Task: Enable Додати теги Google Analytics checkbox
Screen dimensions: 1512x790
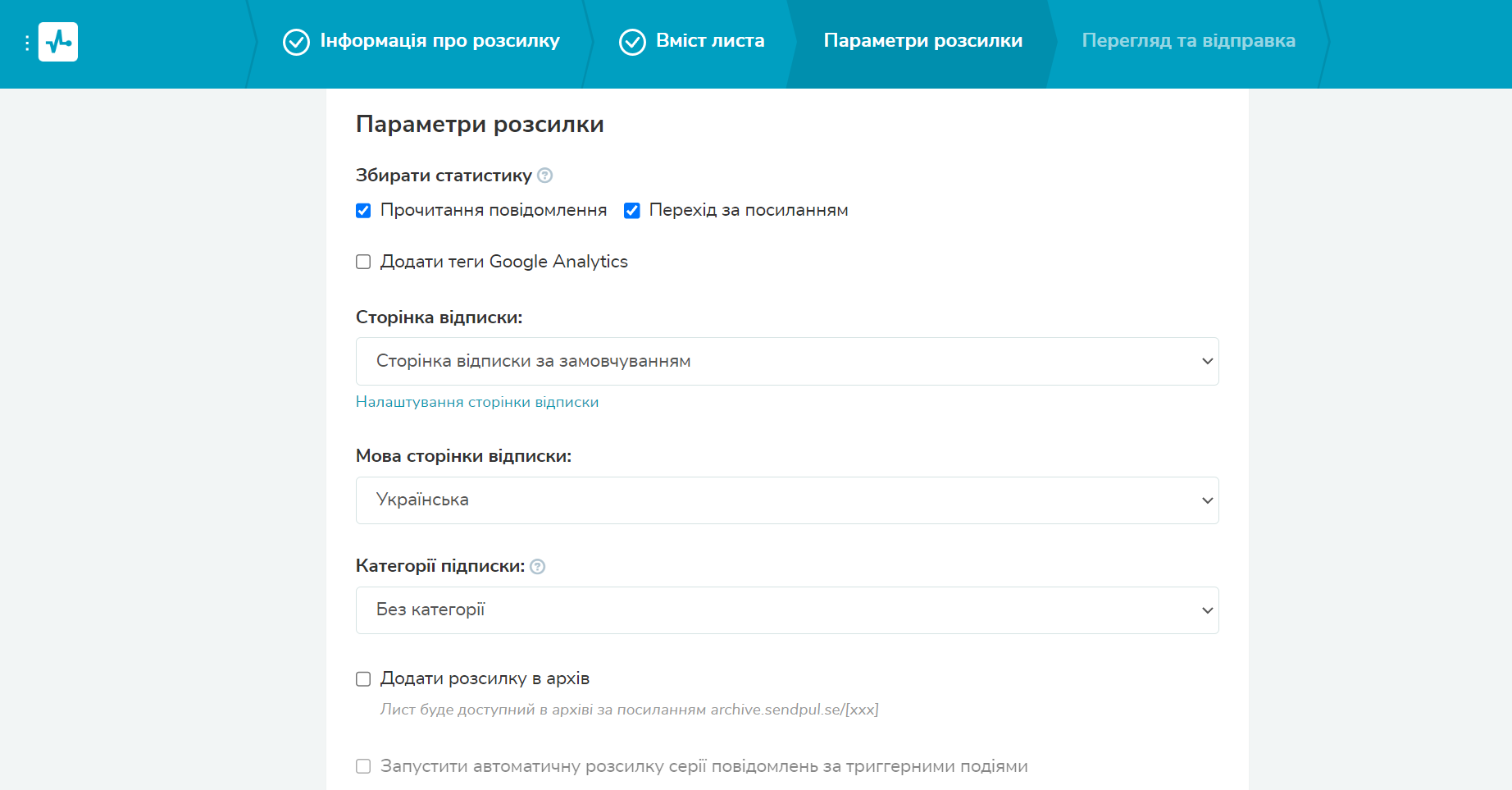Action: [363, 262]
